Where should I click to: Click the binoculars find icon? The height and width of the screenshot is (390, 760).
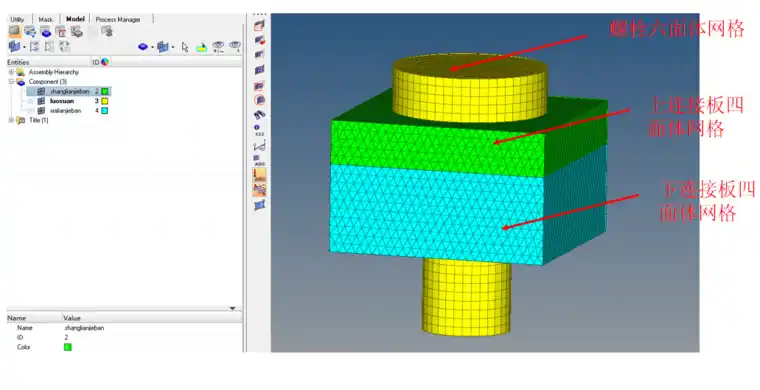tap(260, 115)
